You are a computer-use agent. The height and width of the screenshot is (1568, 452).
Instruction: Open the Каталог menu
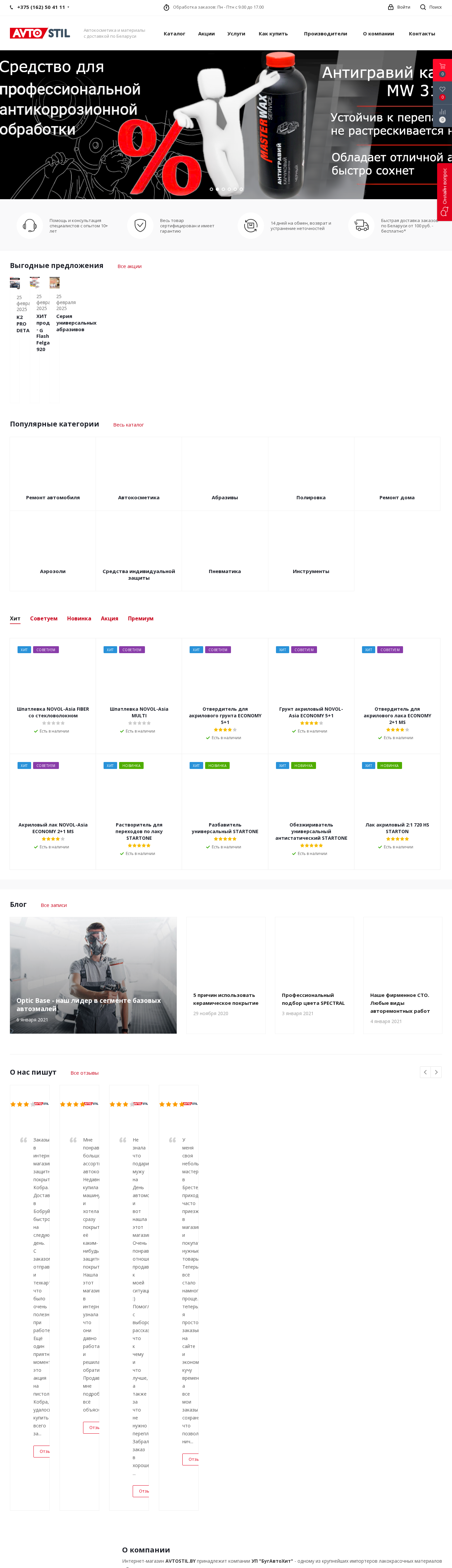coord(175,33)
